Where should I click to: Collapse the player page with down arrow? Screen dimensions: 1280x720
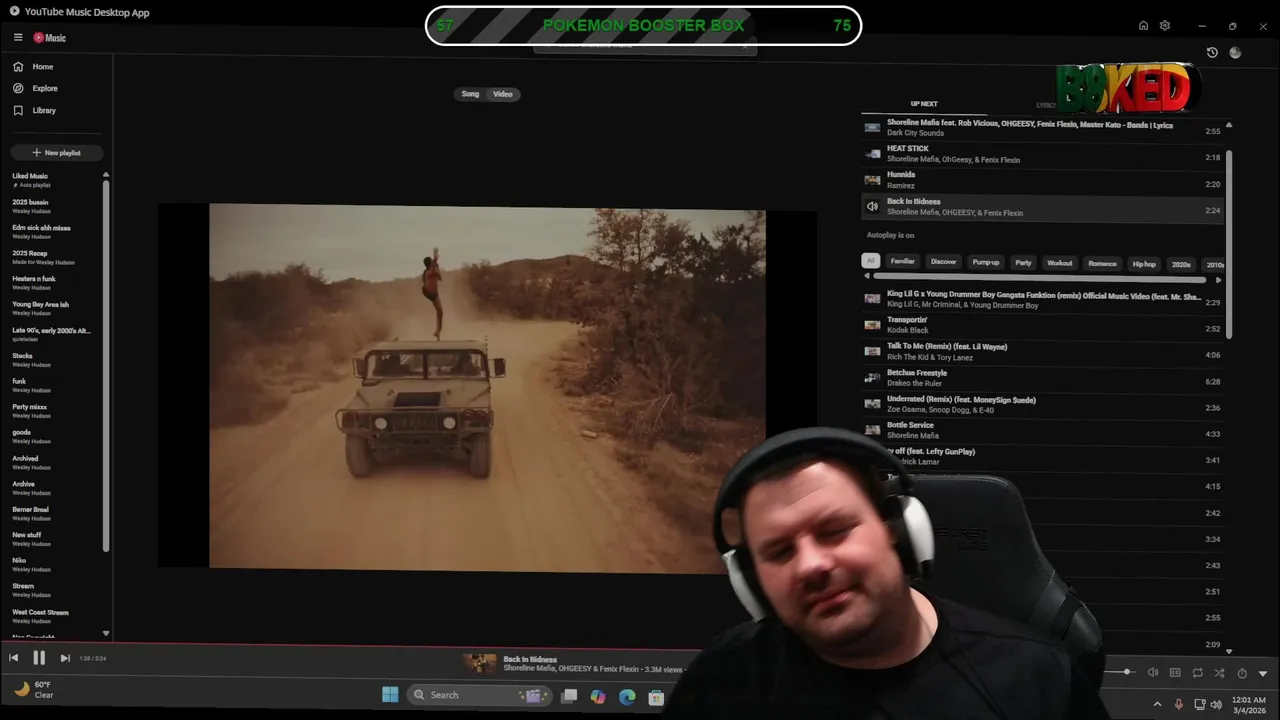coord(1263,674)
